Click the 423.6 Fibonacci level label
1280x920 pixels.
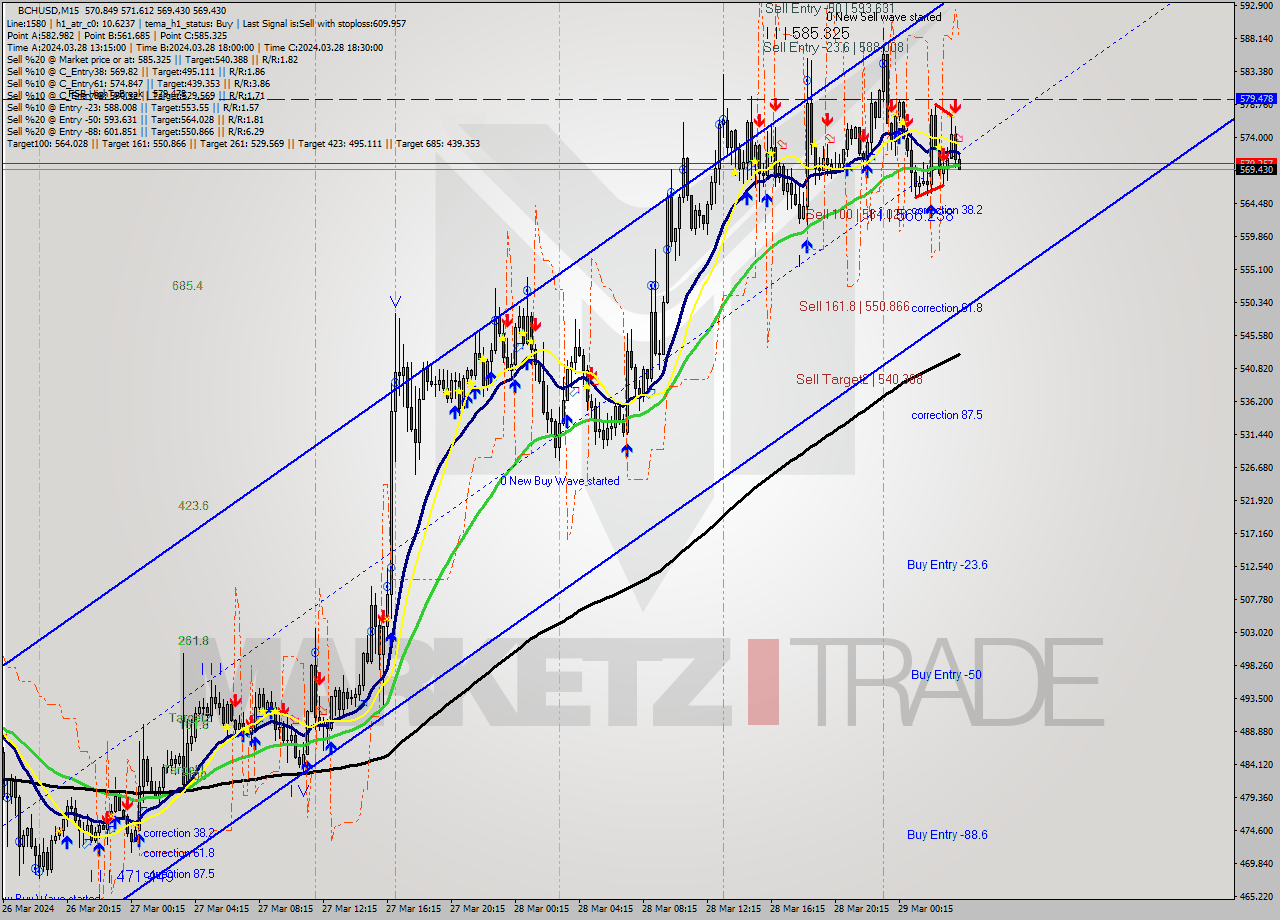(193, 506)
